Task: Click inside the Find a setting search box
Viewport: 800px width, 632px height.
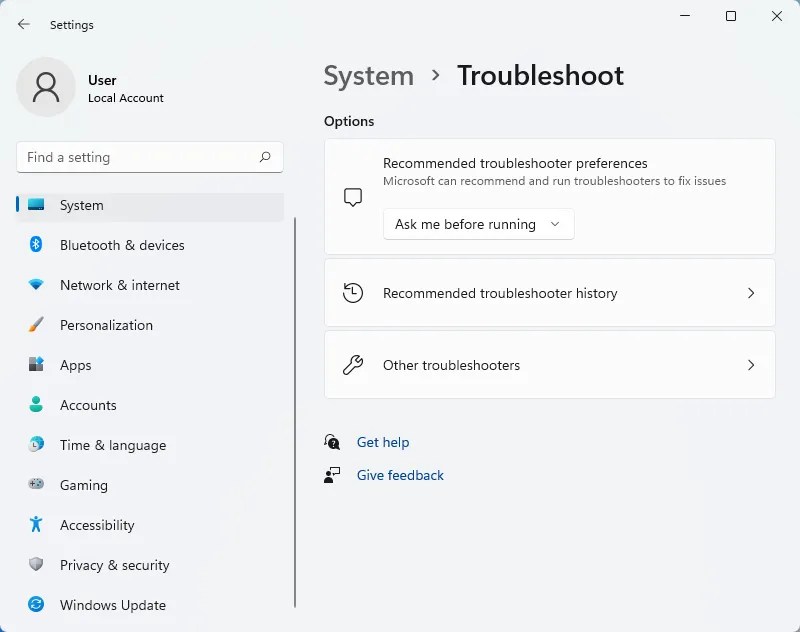Action: 149,157
